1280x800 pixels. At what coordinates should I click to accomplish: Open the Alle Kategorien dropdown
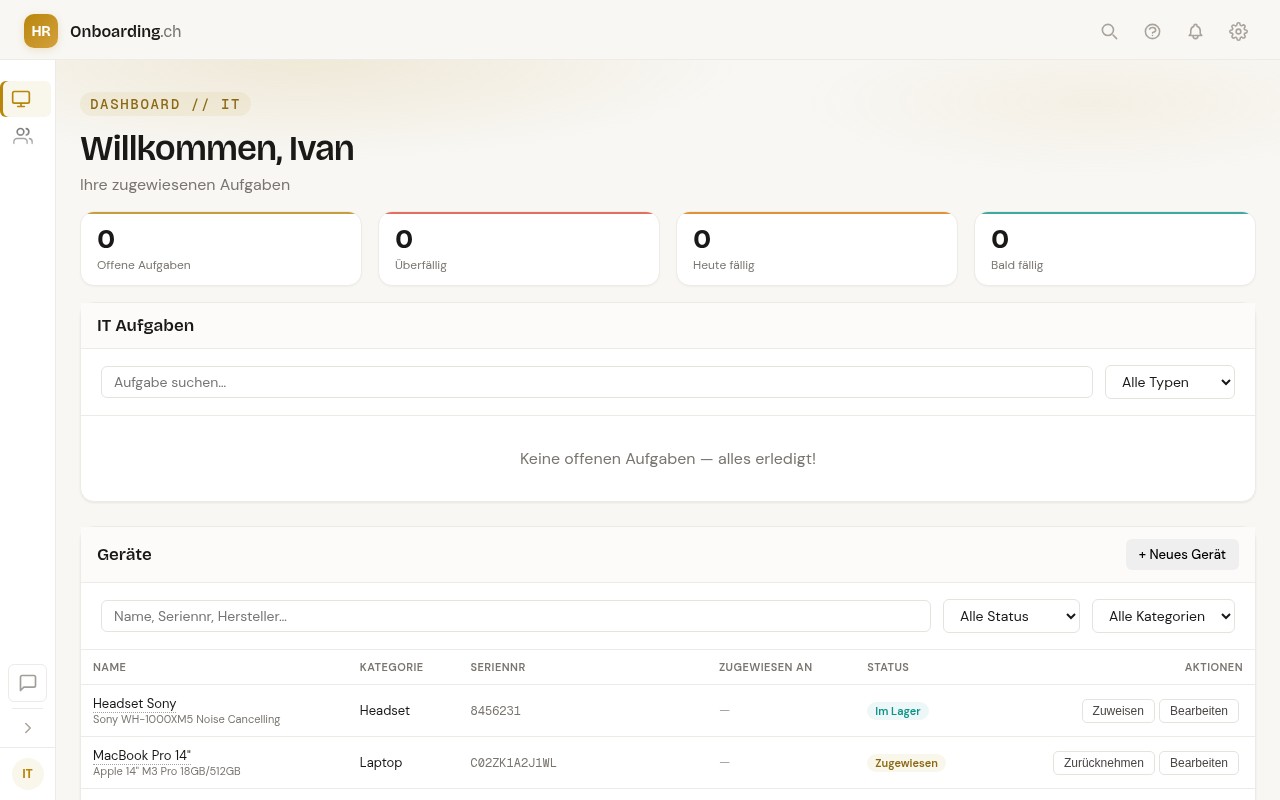tap(1163, 616)
